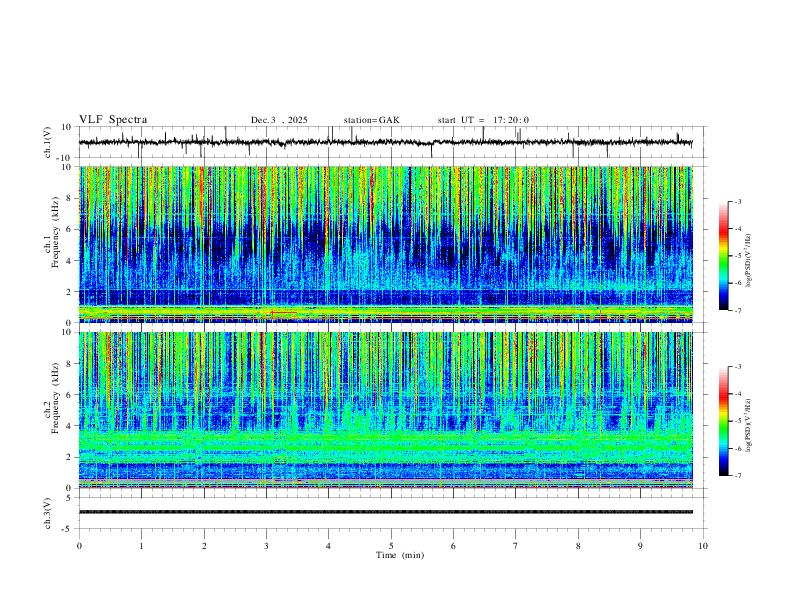Click time-axis tick label "7"

(x=516, y=546)
